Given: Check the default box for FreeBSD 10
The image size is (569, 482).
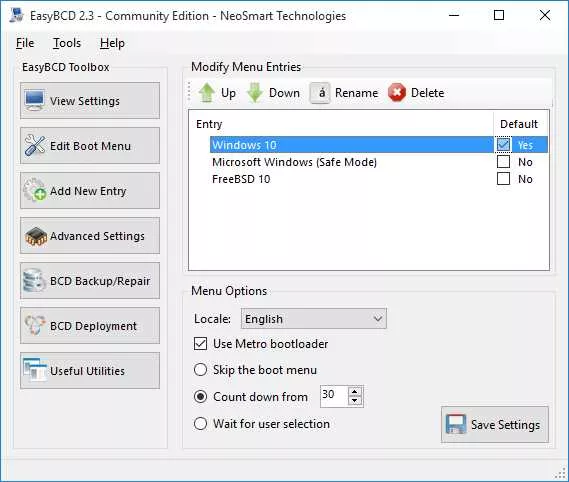Looking at the screenshot, I should click(503, 179).
